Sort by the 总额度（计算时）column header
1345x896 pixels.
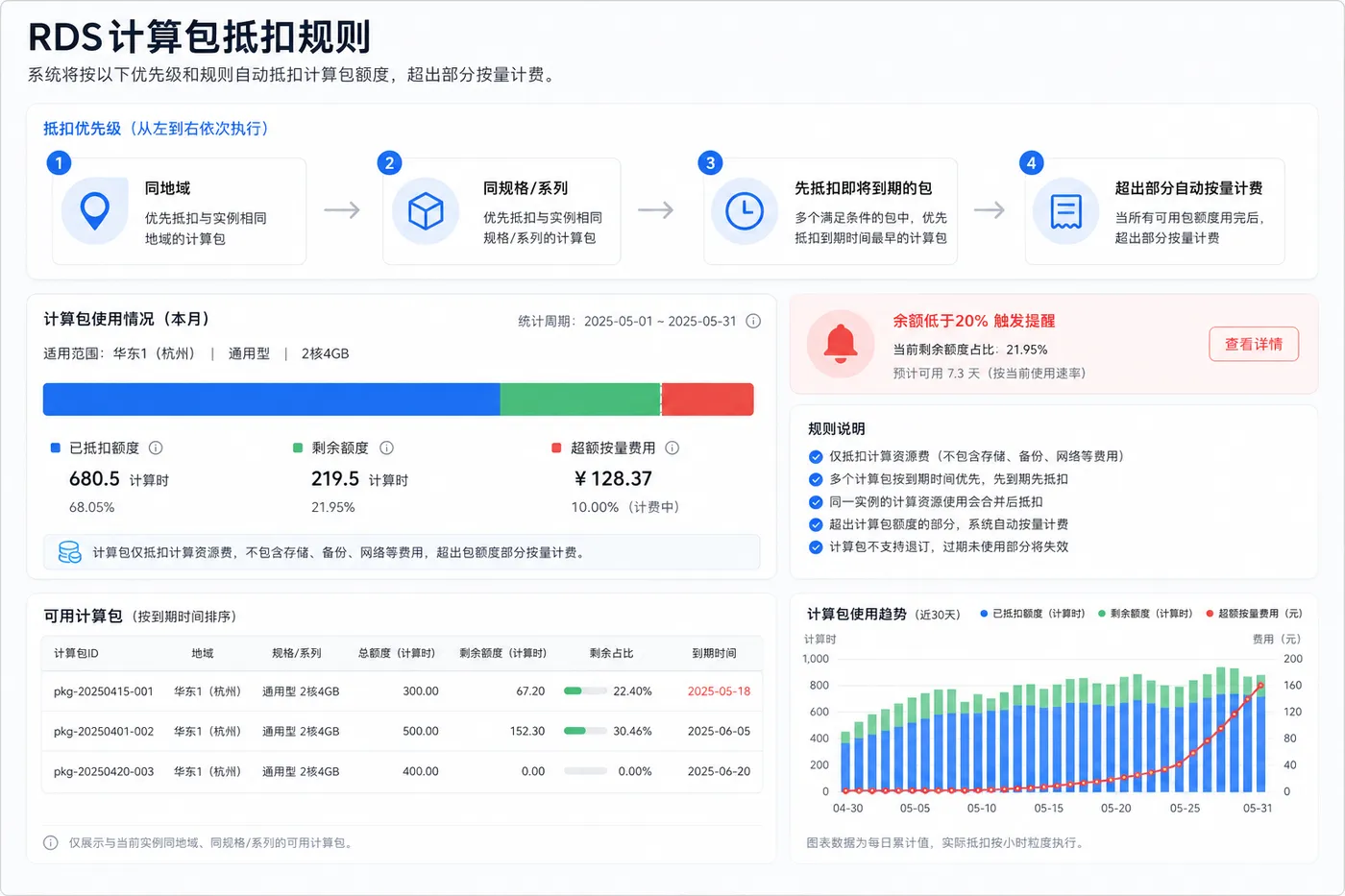tap(397, 653)
